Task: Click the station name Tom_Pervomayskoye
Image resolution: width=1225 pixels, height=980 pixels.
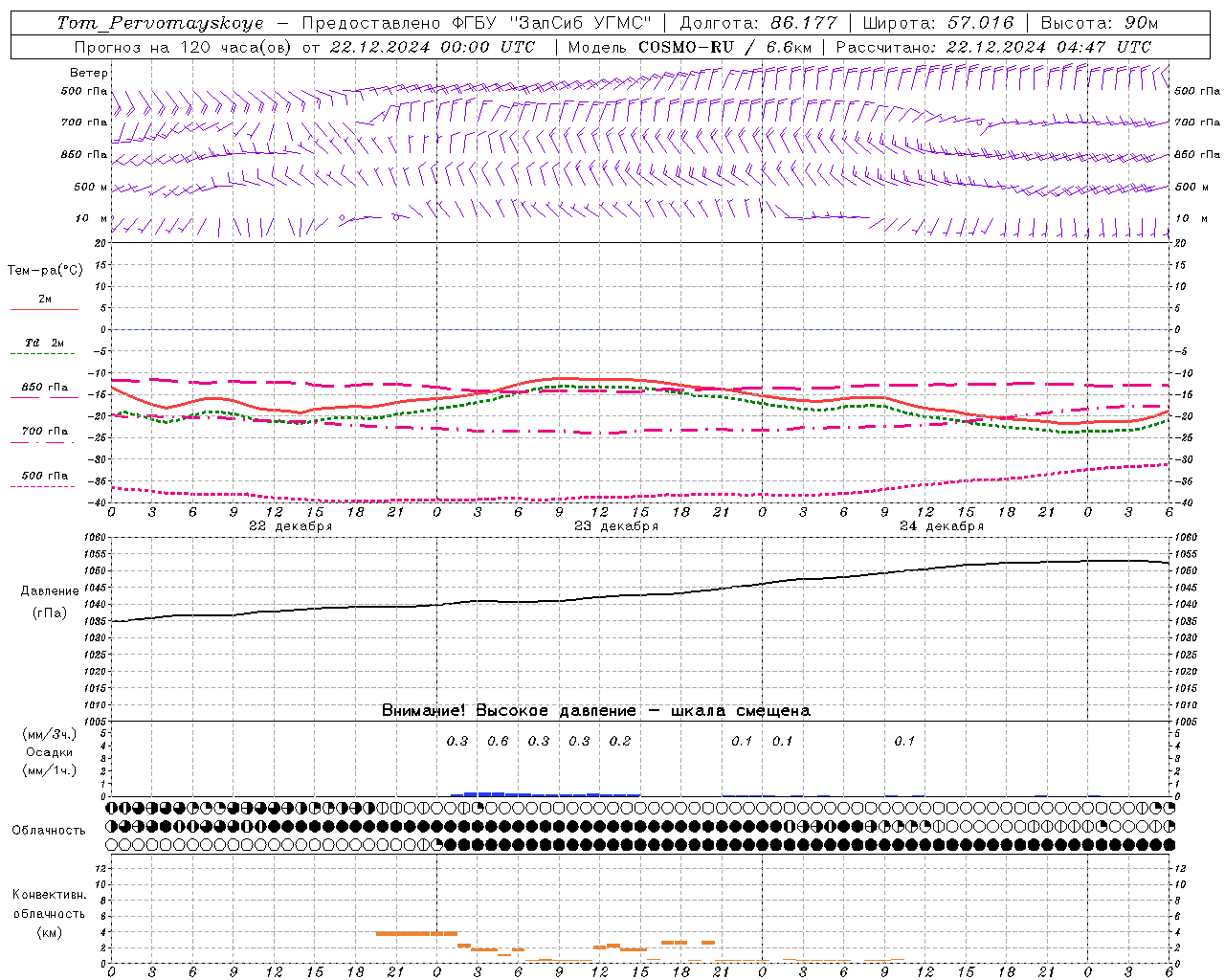Action: point(160,23)
